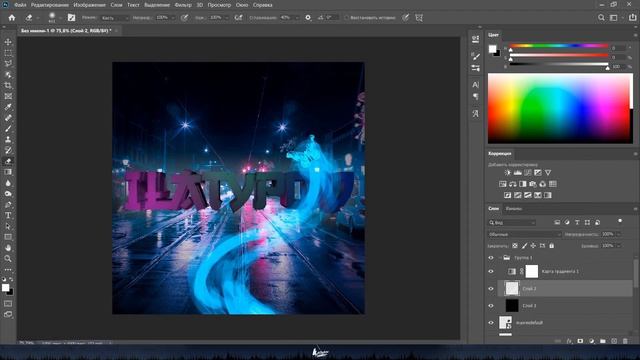Open the brush preset picker

click(x=55, y=18)
